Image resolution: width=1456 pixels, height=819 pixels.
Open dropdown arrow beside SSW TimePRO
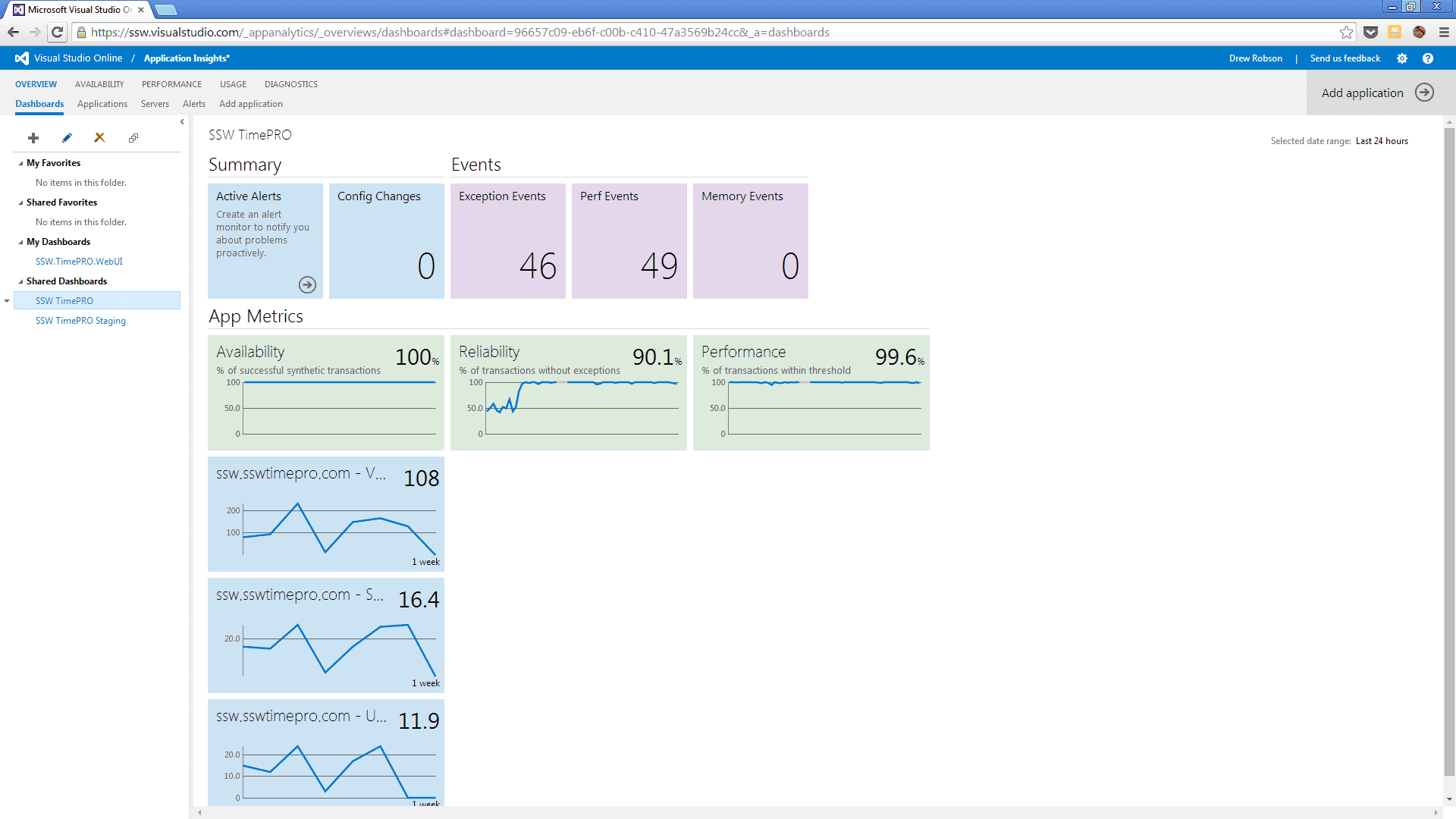[x=7, y=301]
